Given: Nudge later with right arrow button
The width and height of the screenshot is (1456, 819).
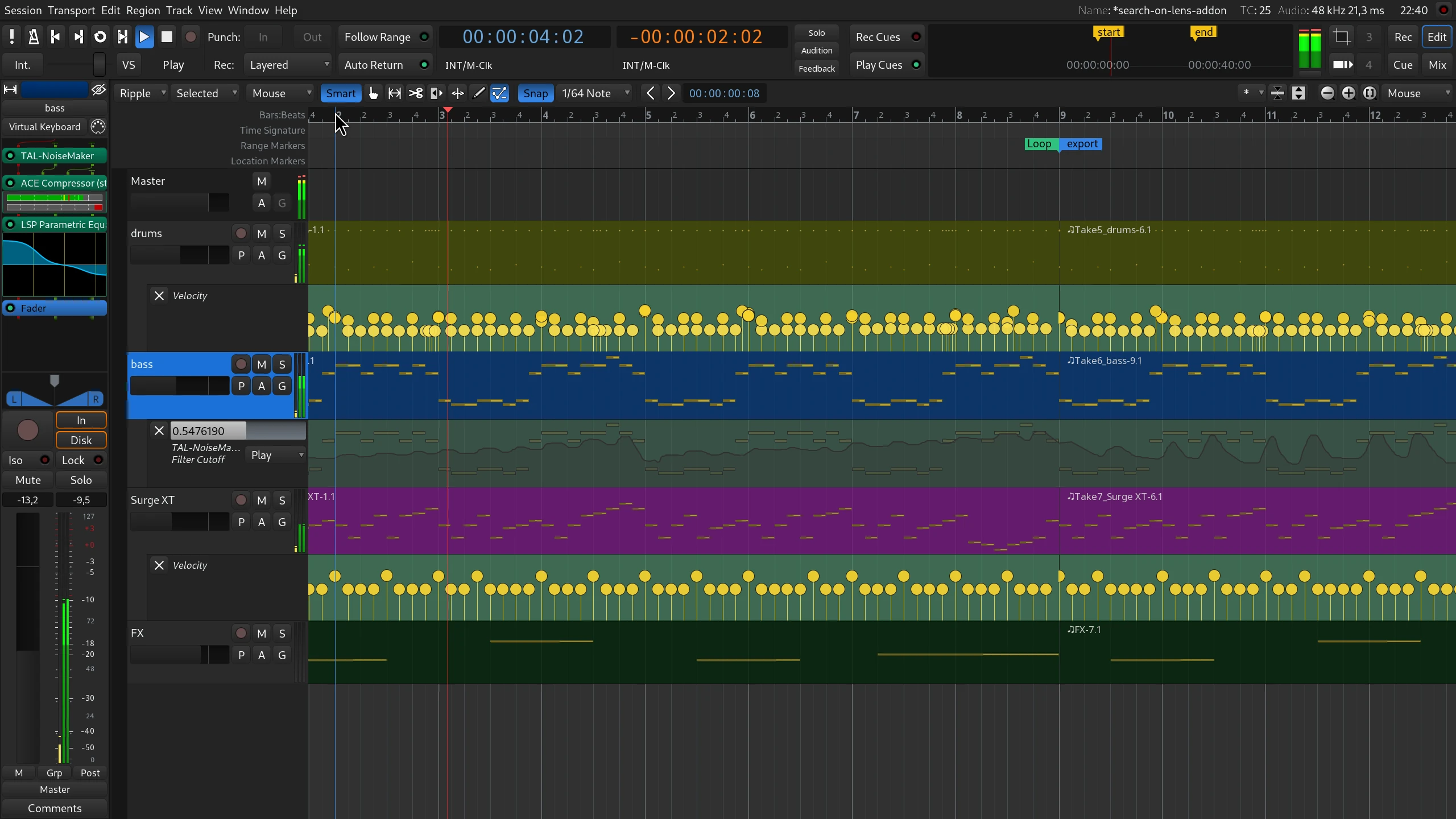Looking at the screenshot, I should pyautogui.click(x=671, y=93).
